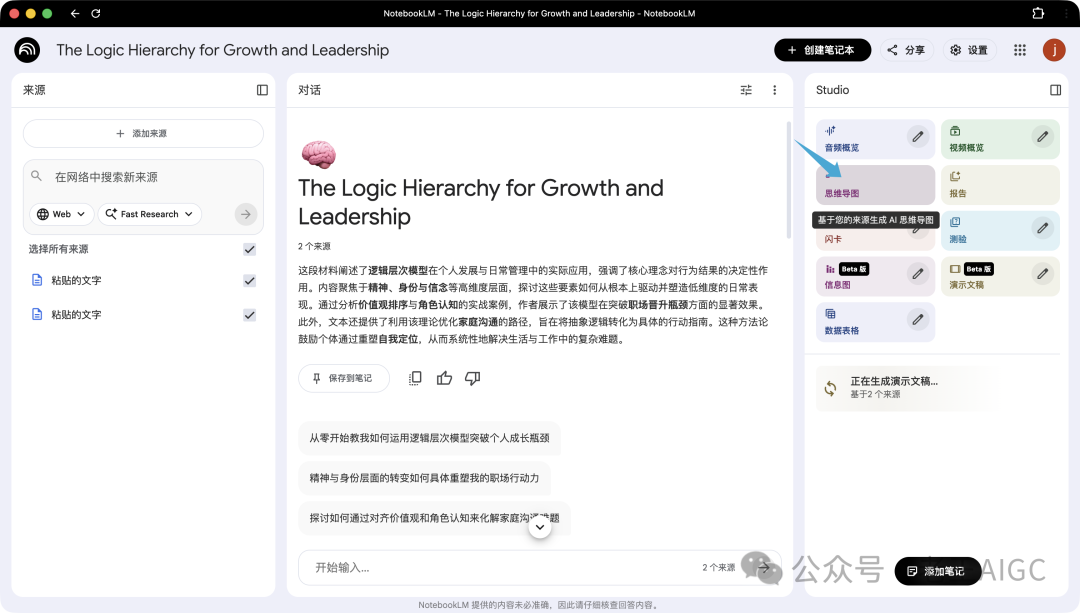Open the Google apps grid icon
This screenshot has height=613, width=1080.
tap(1020, 50)
